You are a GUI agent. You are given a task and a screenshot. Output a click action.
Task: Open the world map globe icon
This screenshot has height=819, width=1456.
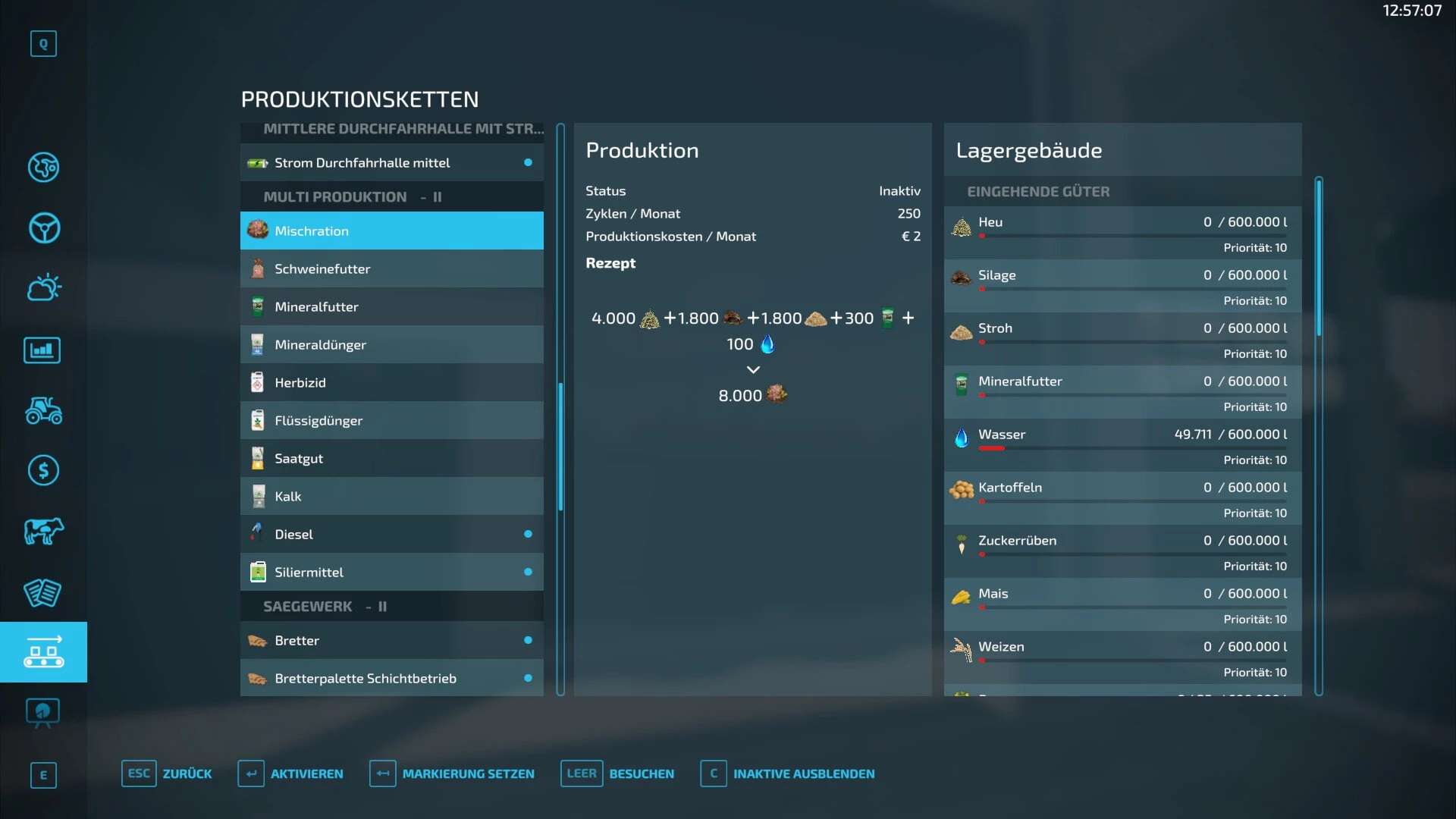click(x=43, y=167)
